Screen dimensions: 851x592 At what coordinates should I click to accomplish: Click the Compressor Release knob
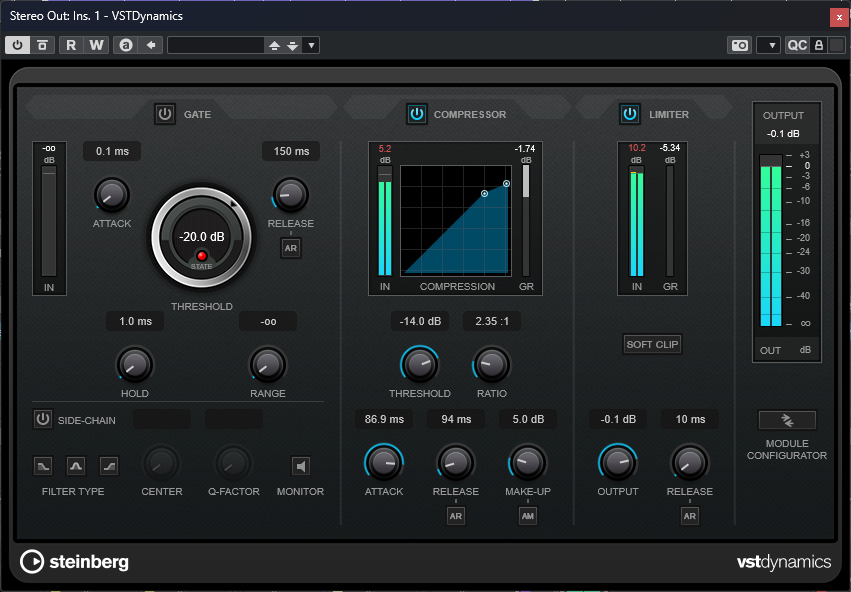coord(456,463)
